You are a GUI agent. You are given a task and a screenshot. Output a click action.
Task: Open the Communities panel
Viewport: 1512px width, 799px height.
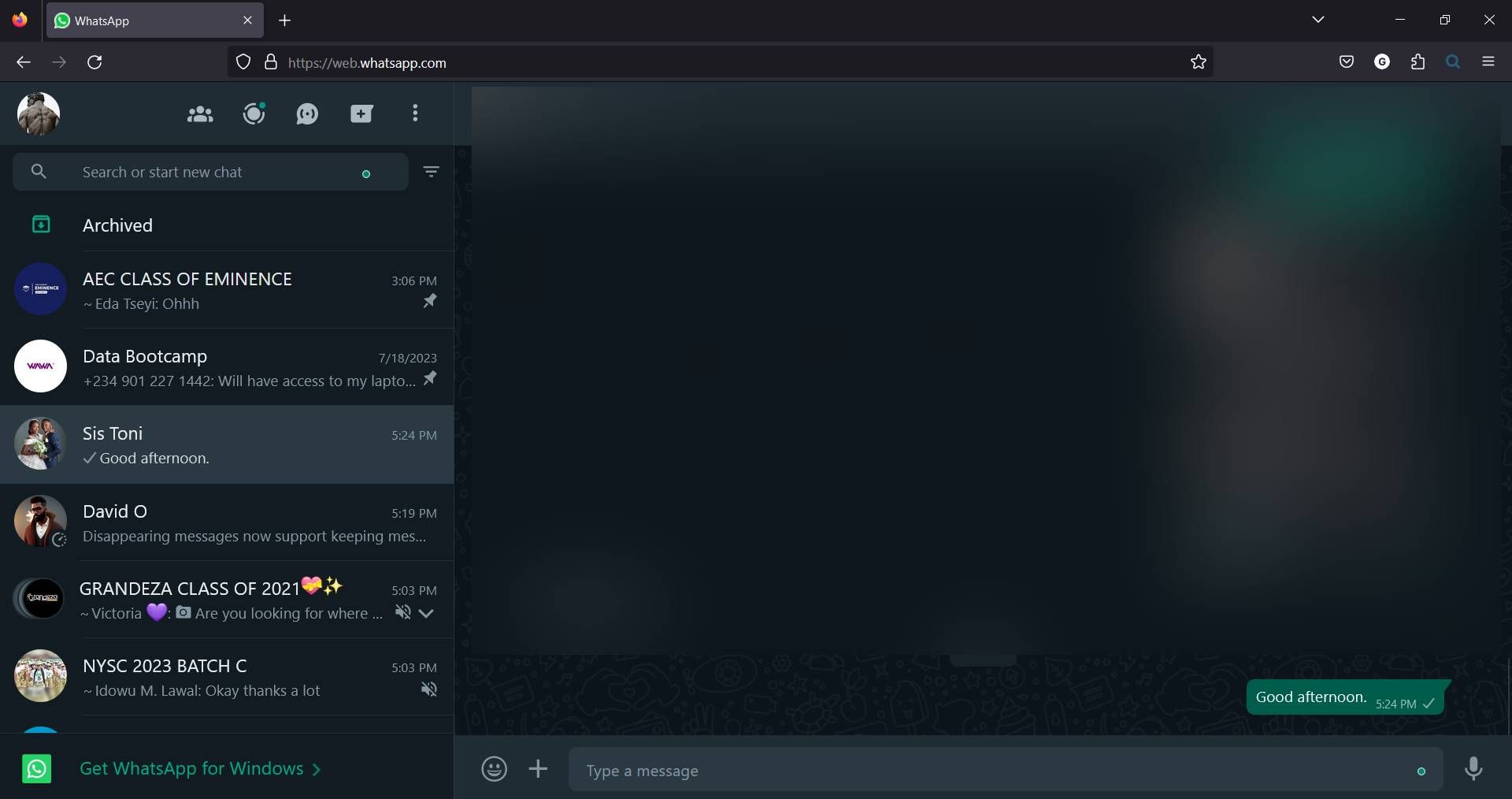(x=198, y=113)
